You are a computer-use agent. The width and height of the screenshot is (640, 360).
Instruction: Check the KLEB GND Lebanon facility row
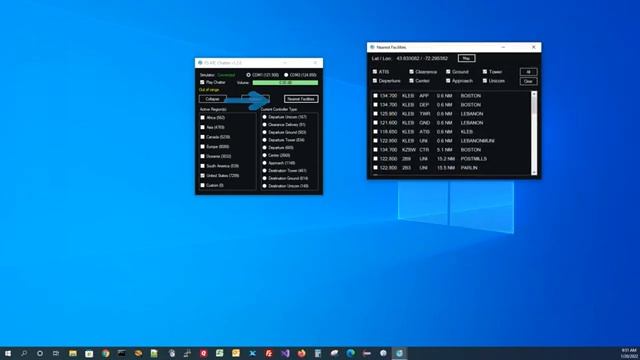click(376, 123)
